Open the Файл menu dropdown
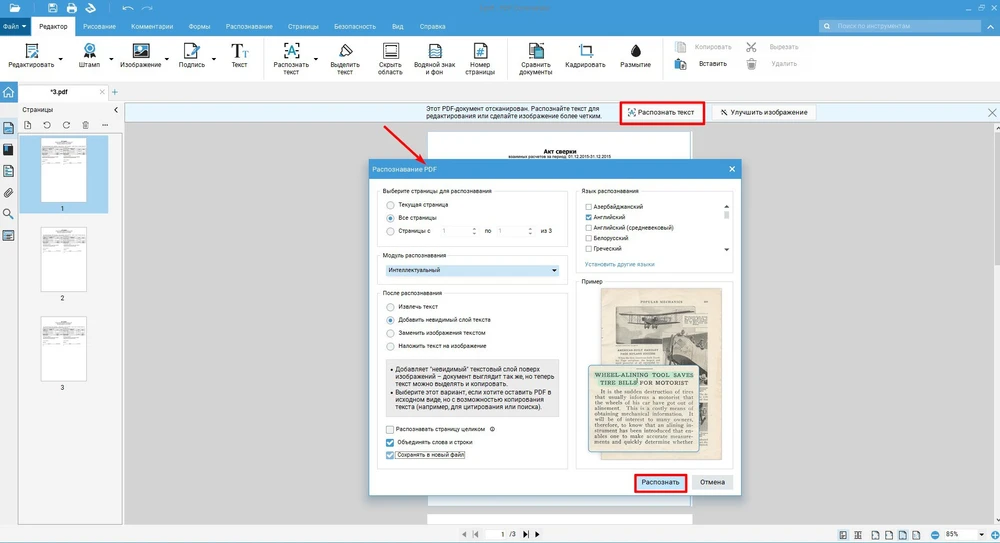This screenshot has width=1000, height=543. tap(16, 25)
